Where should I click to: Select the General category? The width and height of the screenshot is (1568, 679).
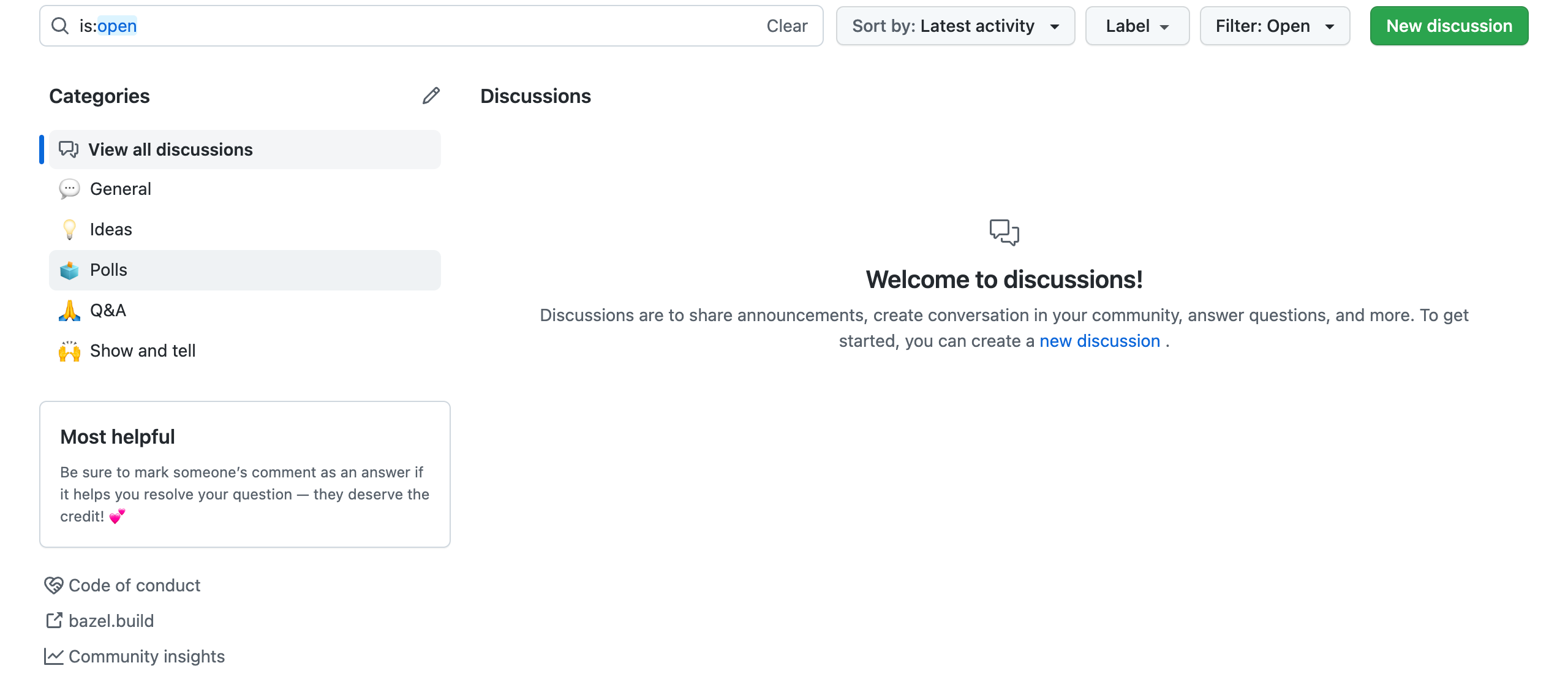click(245, 189)
